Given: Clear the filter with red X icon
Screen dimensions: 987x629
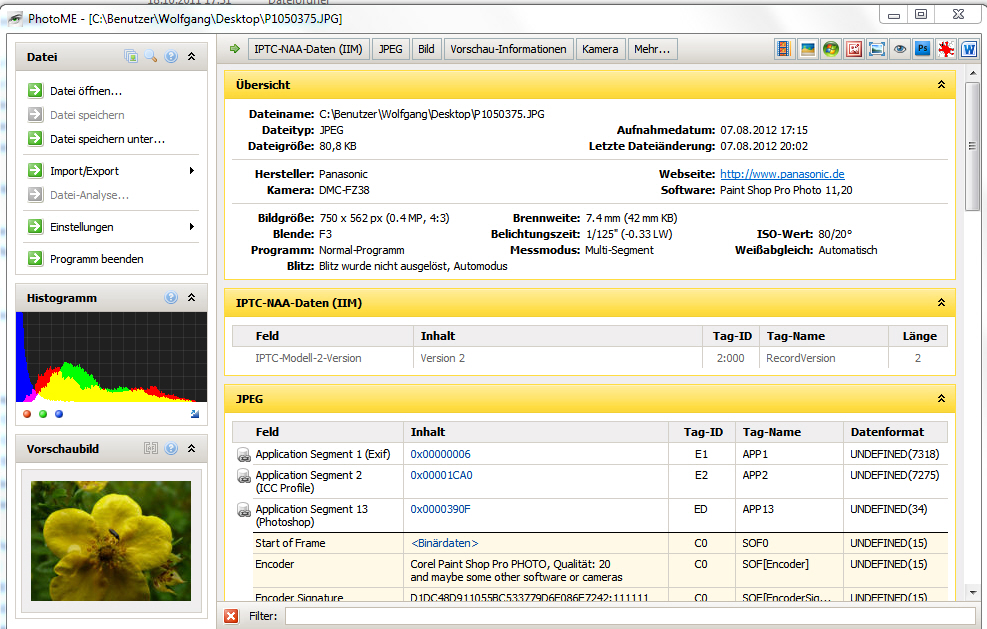Looking at the screenshot, I should click(x=232, y=616).
